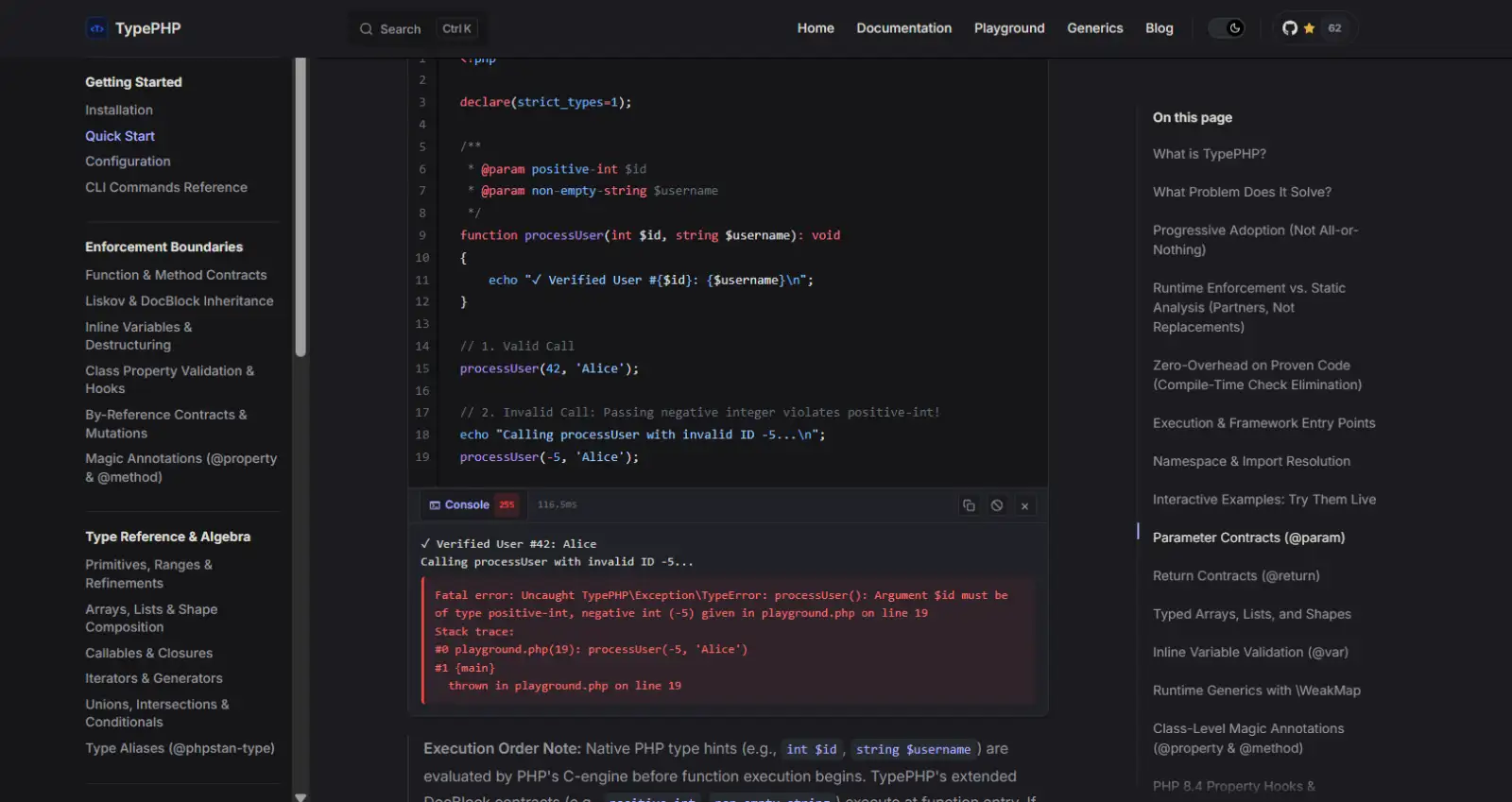Open the Home nav item
Screen dimensions: 1512x802
(x=816, y=28)
